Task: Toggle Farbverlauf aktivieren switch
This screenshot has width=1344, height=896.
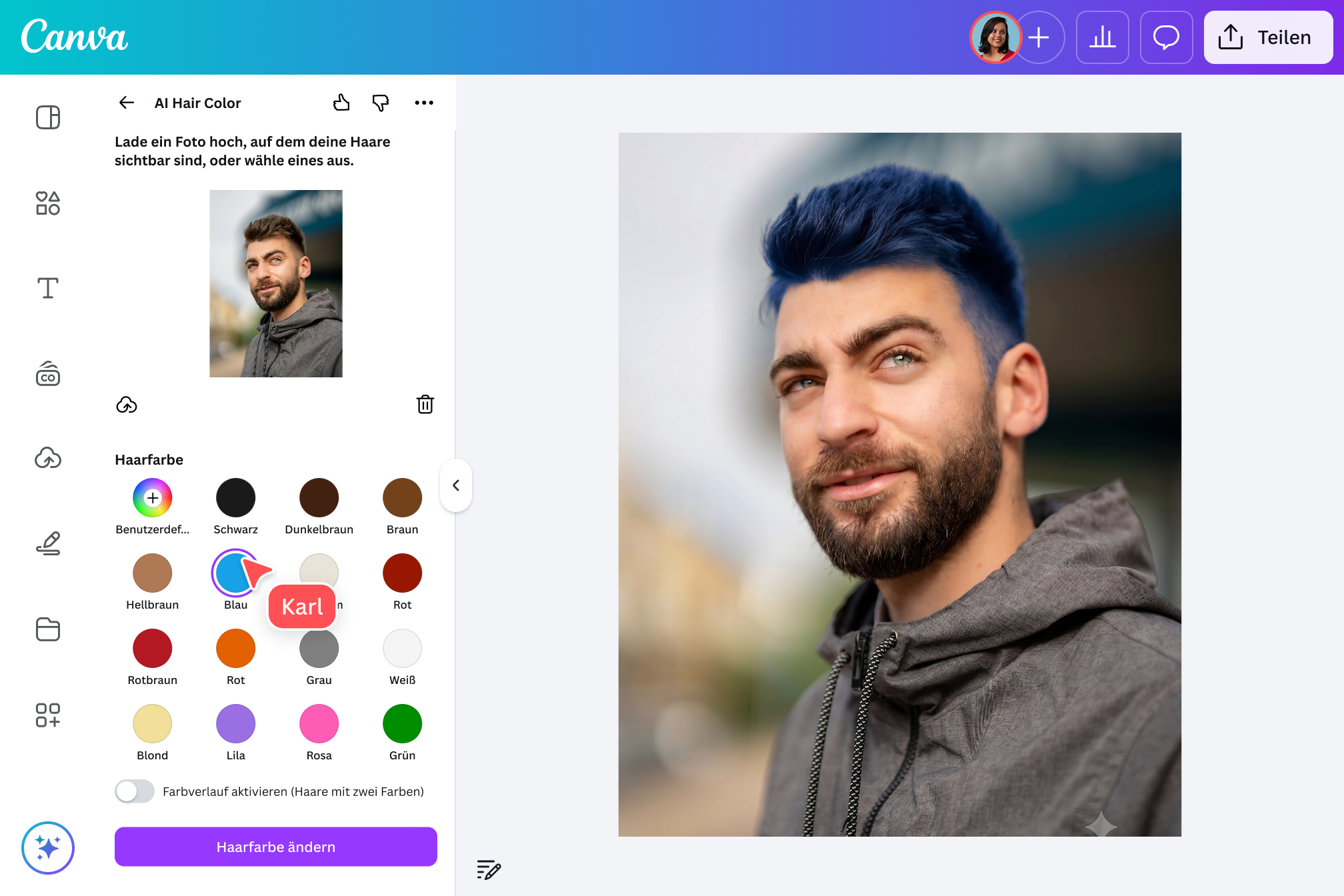Action: click(135, 791)
